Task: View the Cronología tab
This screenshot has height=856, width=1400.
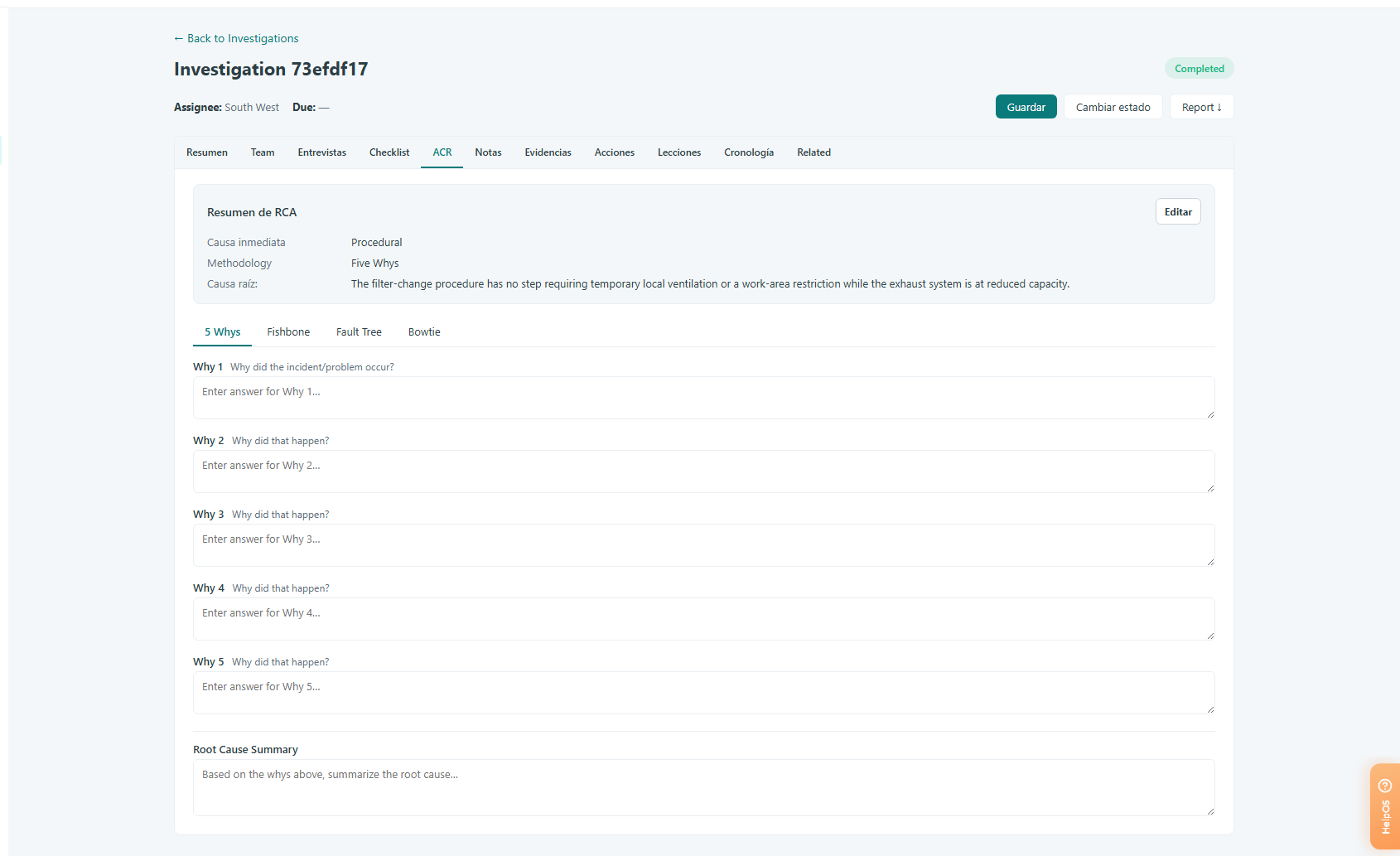Action: [749, 152]
